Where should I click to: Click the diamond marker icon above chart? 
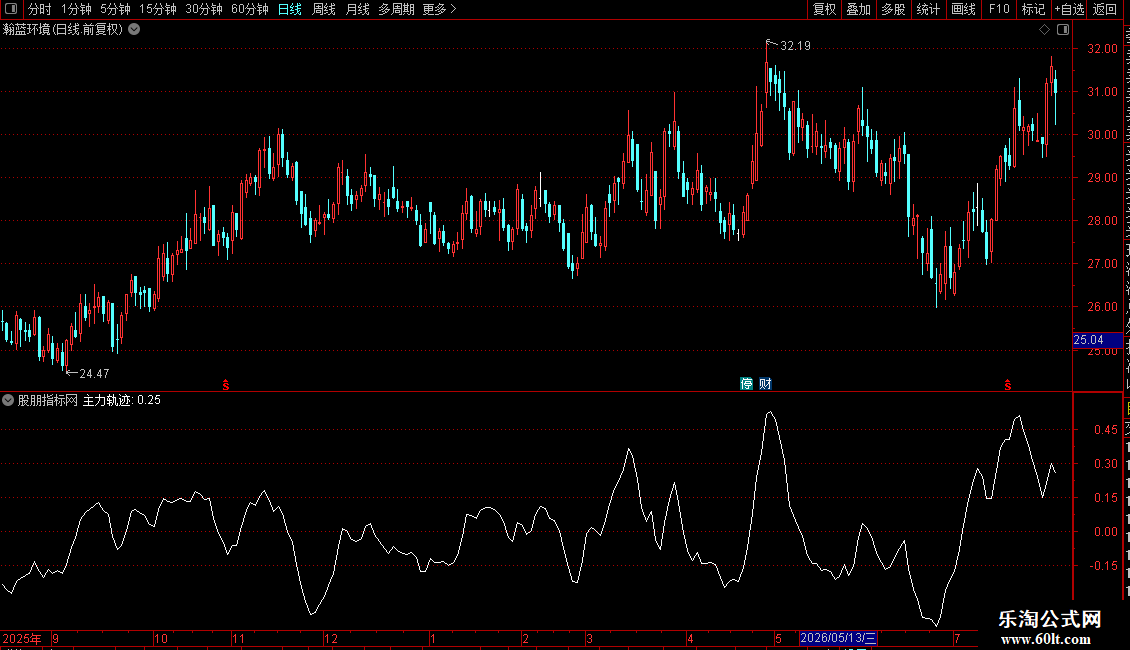click(1044, 30)
